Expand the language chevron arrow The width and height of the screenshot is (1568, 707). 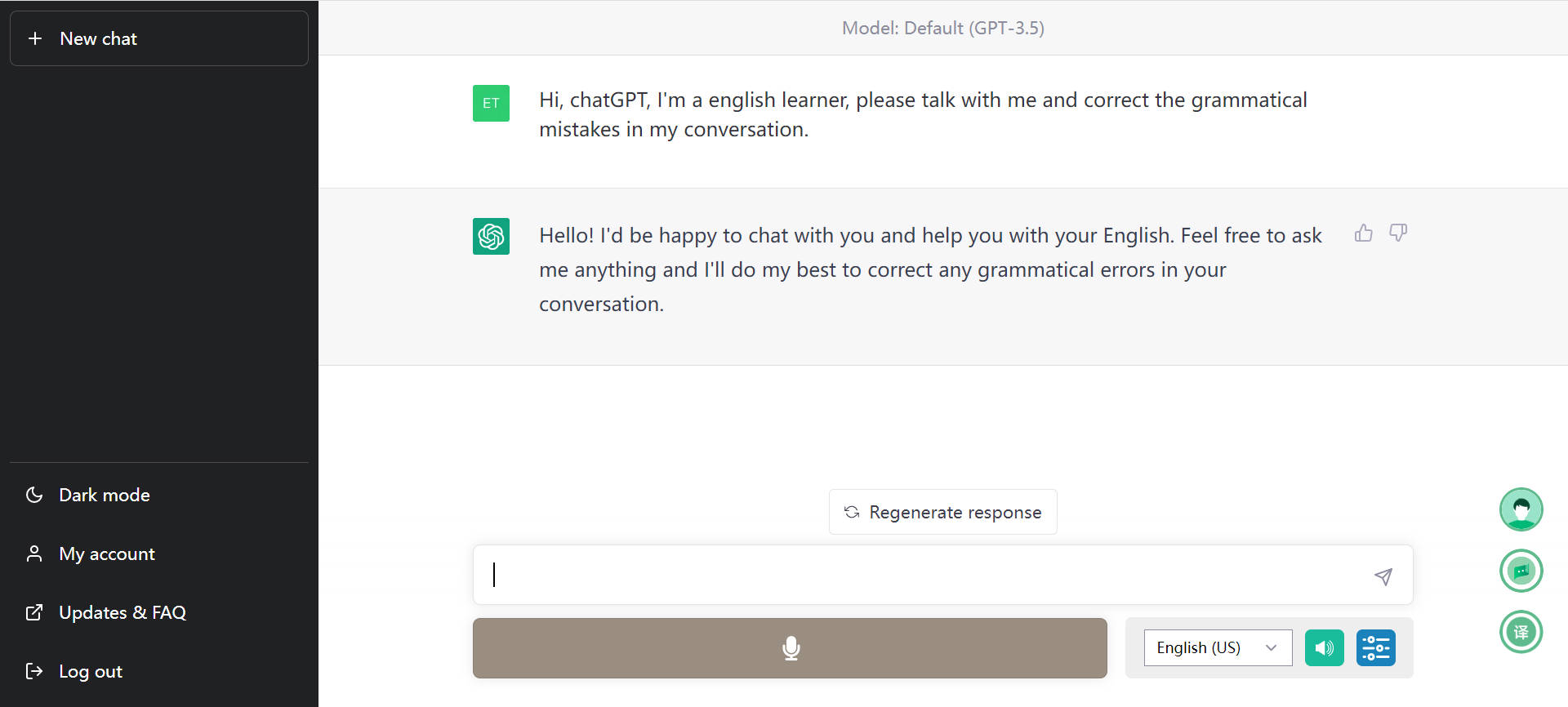click(1271, 648)
